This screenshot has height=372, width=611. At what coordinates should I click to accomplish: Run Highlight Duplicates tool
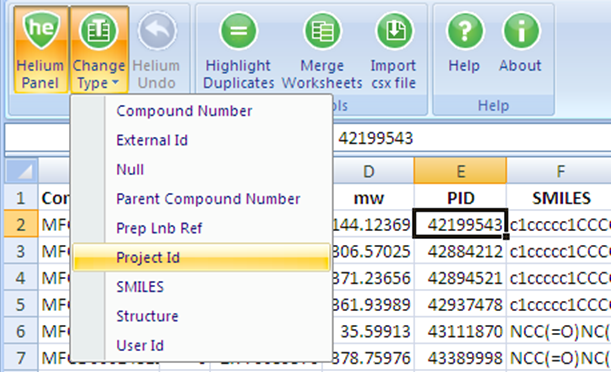point(238,50)
